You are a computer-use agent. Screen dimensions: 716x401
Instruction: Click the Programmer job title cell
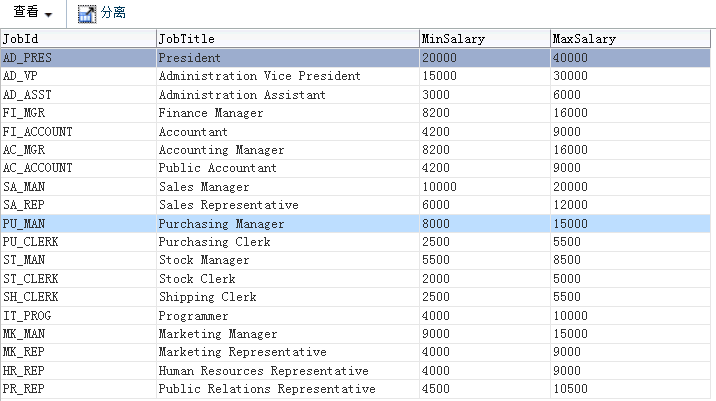click(193, 316)
